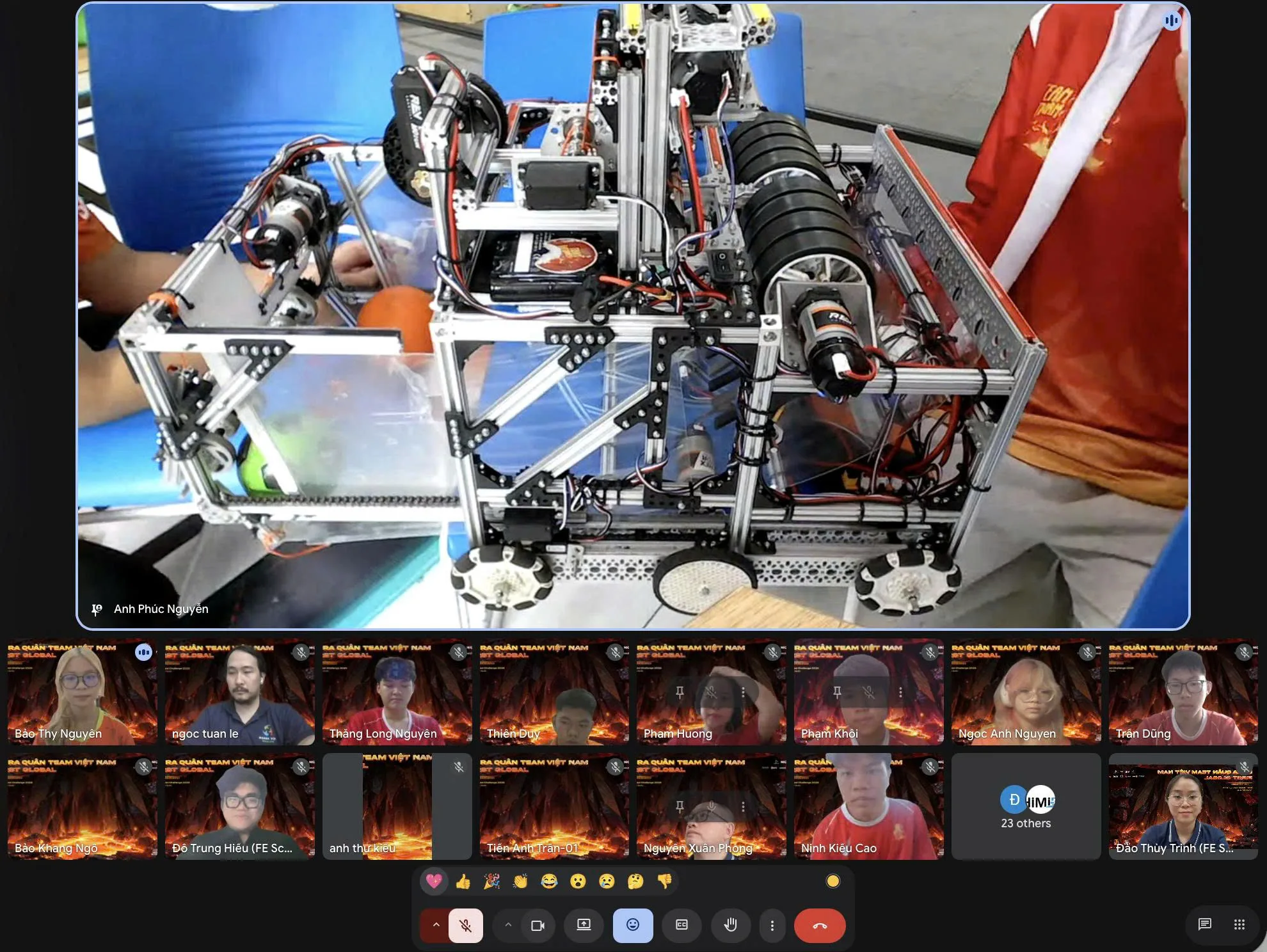Viewport: 1267px width, 952px height.
Task: Open video settings arrow beside camera
Action: click(508, 925)
